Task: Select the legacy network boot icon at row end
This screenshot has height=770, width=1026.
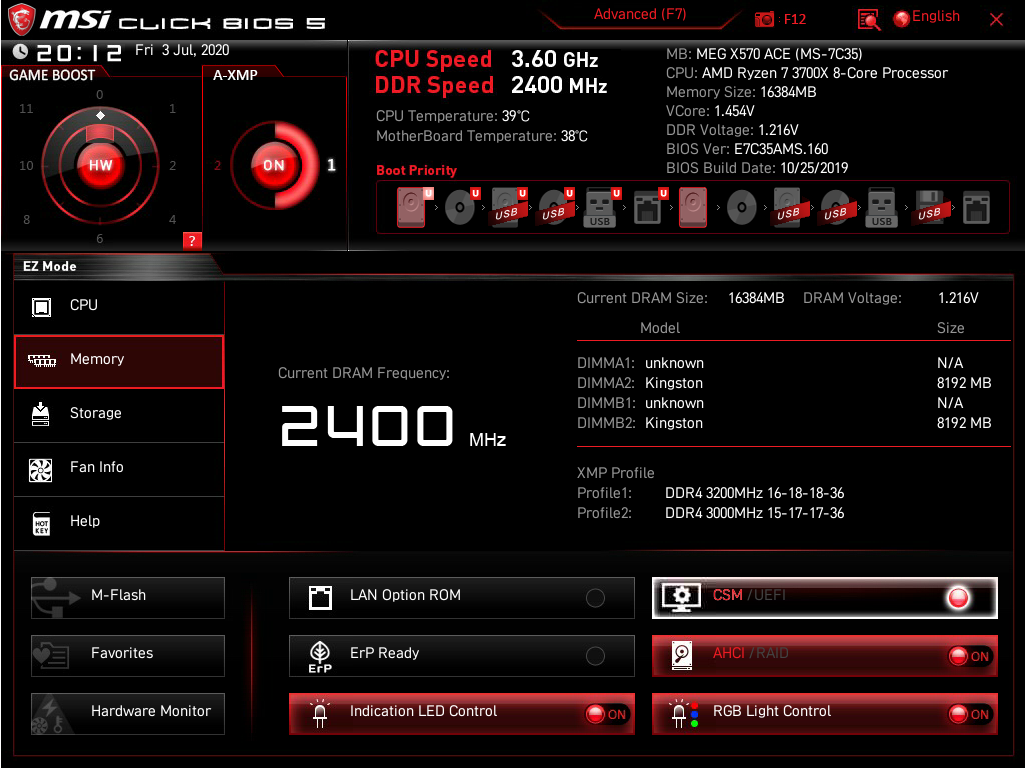Action: 976,207
